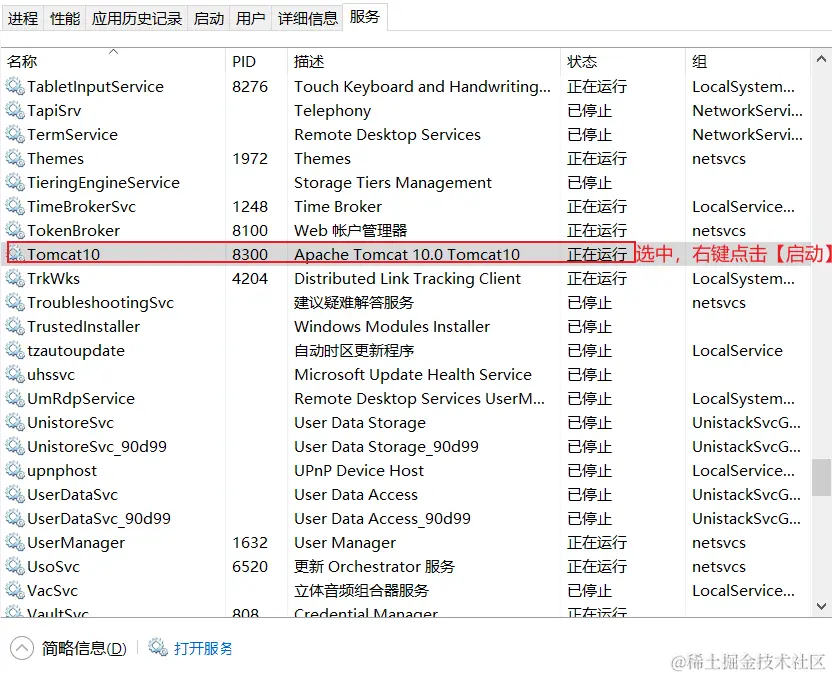Click the gear icon beside TrustedInstaller
Viewport: 832px width, 678px height.
point(15,326)
